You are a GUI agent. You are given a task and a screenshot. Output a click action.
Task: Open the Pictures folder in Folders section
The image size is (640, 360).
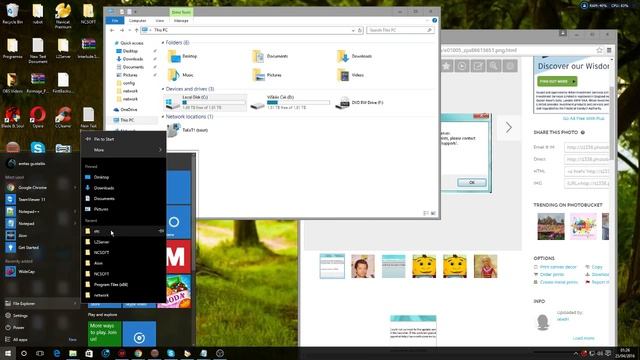pos(267,75)
